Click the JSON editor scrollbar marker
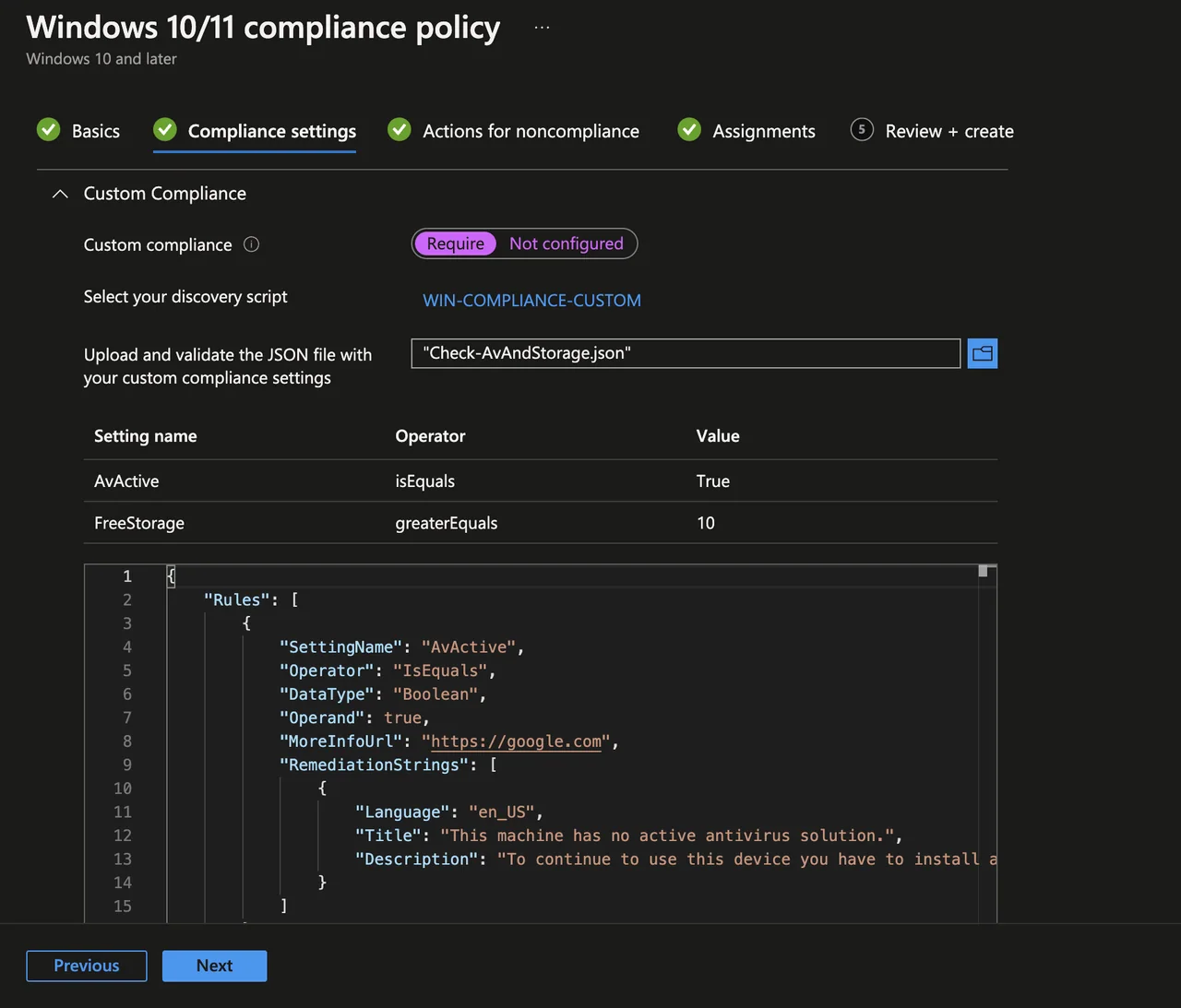The height and width of the screenshot is (1008, 1181). pyautogui.click(x=983, y=572)
